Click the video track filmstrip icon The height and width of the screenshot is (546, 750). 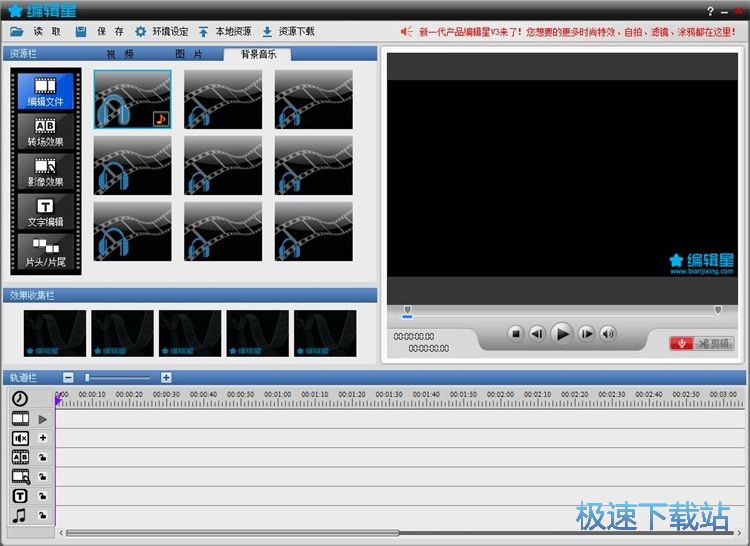[x=20, y=419]
